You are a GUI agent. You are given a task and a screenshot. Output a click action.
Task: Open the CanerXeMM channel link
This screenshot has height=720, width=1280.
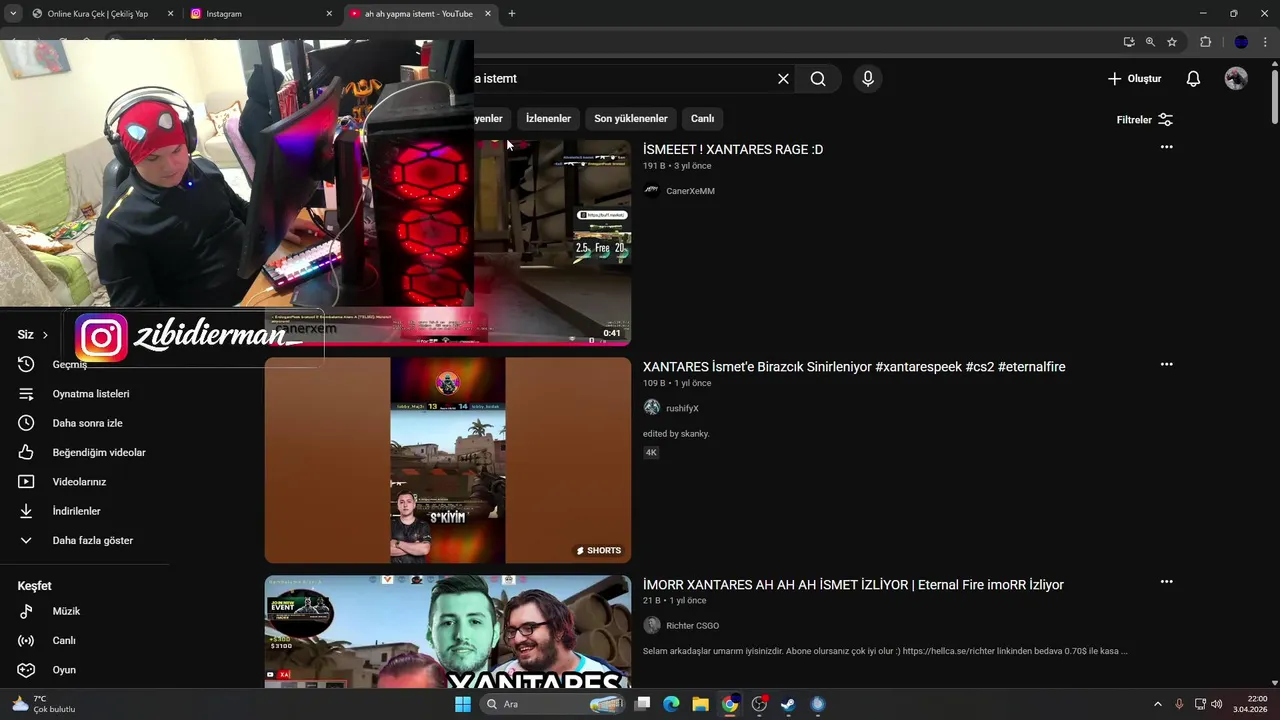690,191
